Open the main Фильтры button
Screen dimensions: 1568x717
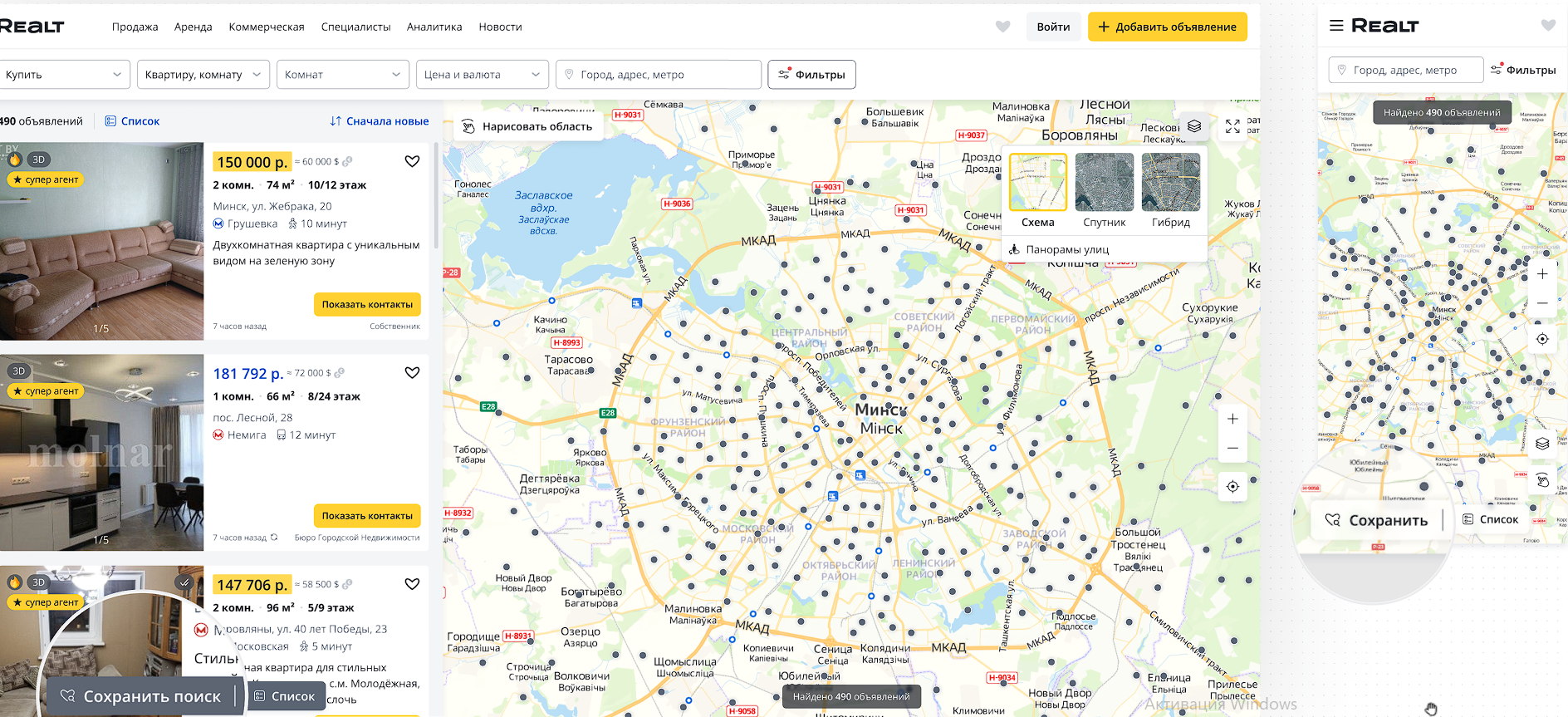[x=811, y=74]
